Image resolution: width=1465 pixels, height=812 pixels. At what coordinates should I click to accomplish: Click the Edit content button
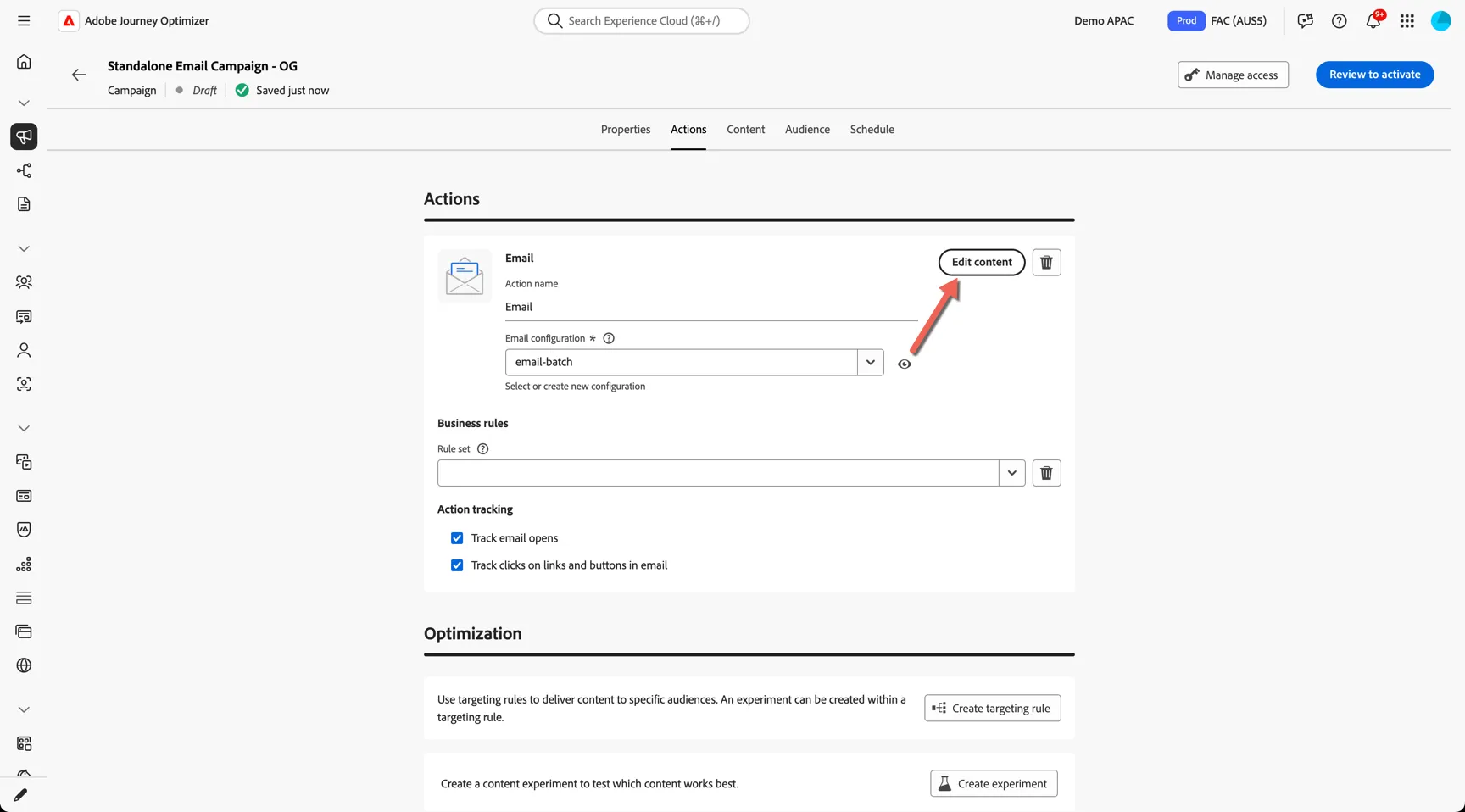(x=982, y=262)
